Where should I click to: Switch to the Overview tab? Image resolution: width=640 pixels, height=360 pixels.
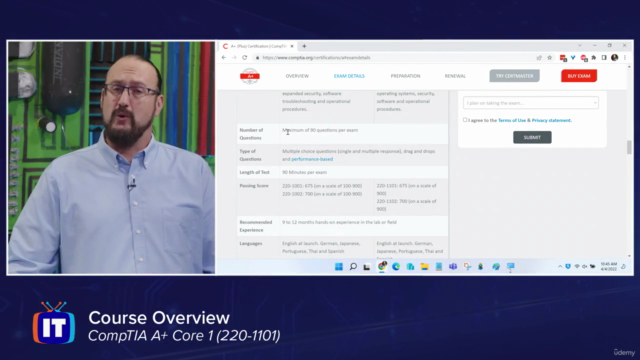coord(297,76)
